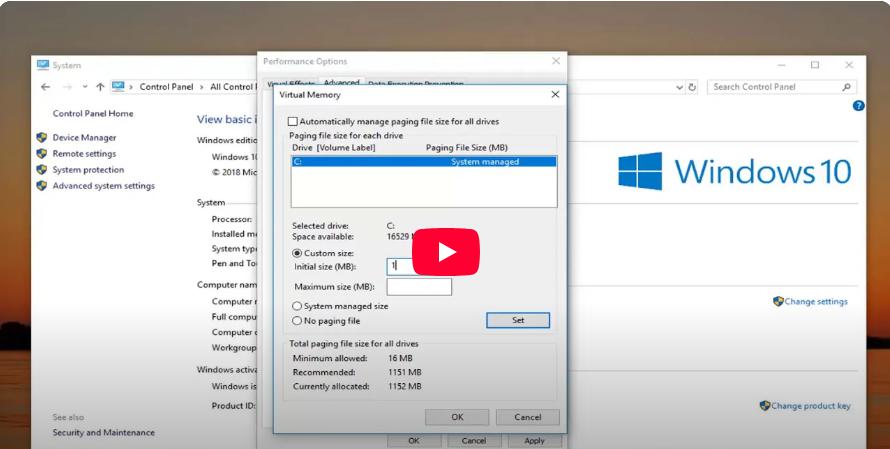Click the Change product key link
This screenshot has height=449, width=890.
(x=811, y=406)
